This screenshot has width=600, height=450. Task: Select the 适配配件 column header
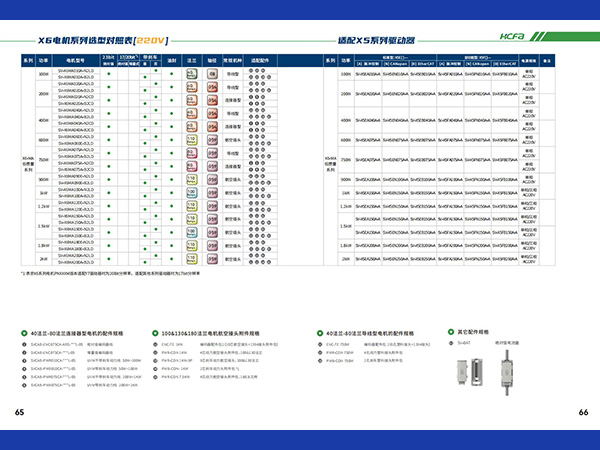[260, 62]
